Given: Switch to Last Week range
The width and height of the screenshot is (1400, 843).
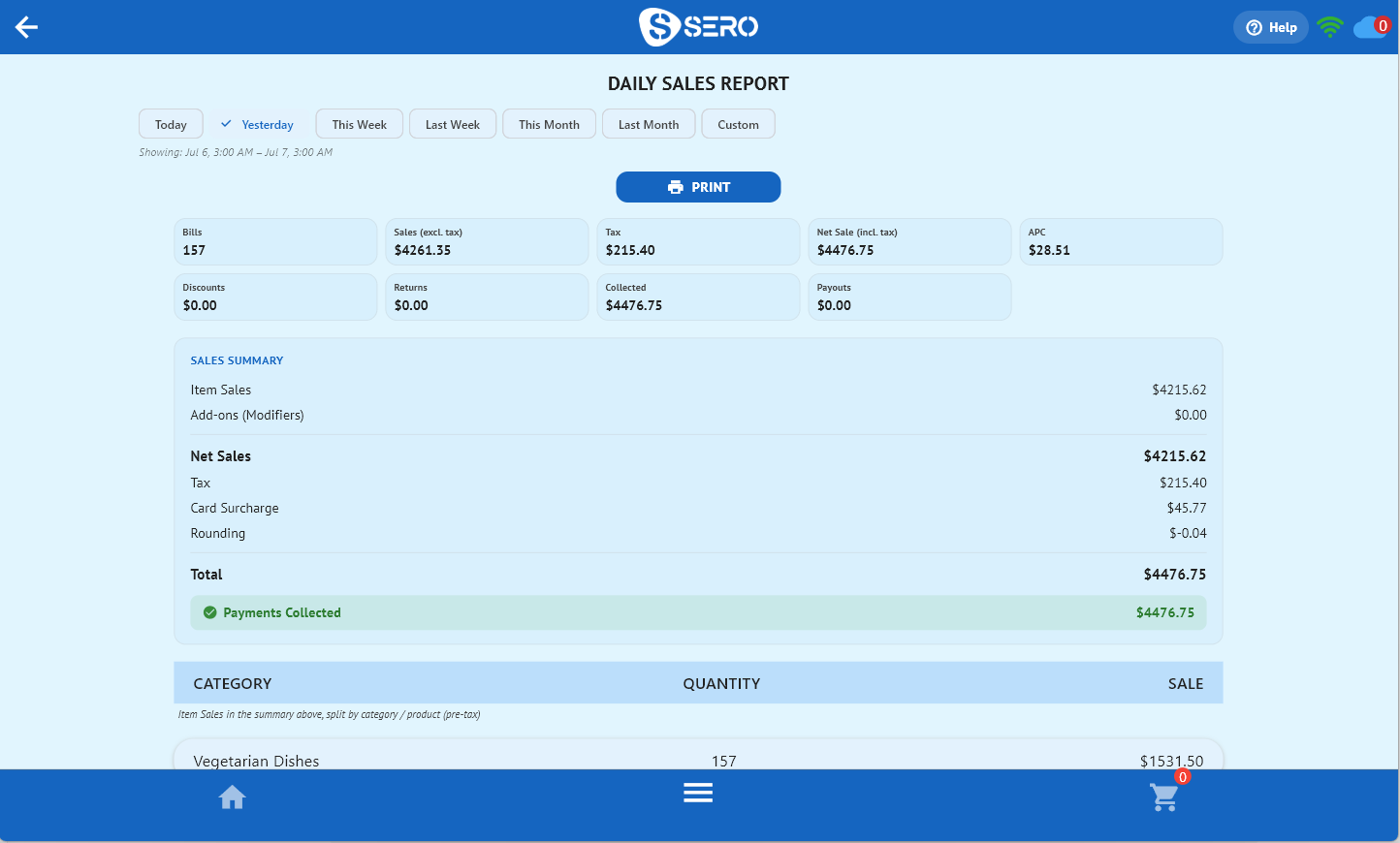Looking at the screenshot, I should pyautogui.click(x=453, y=124).
